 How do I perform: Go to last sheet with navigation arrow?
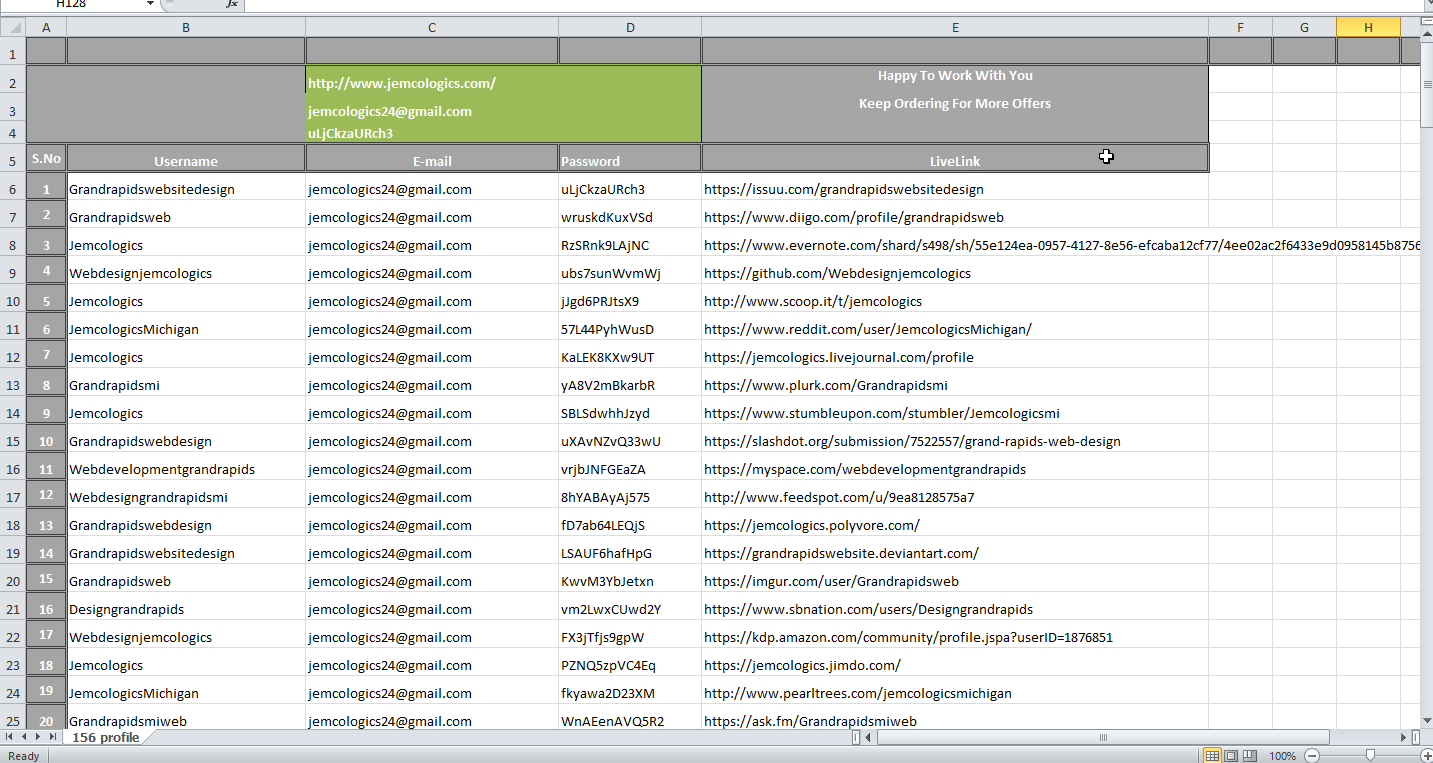(52, 737)
